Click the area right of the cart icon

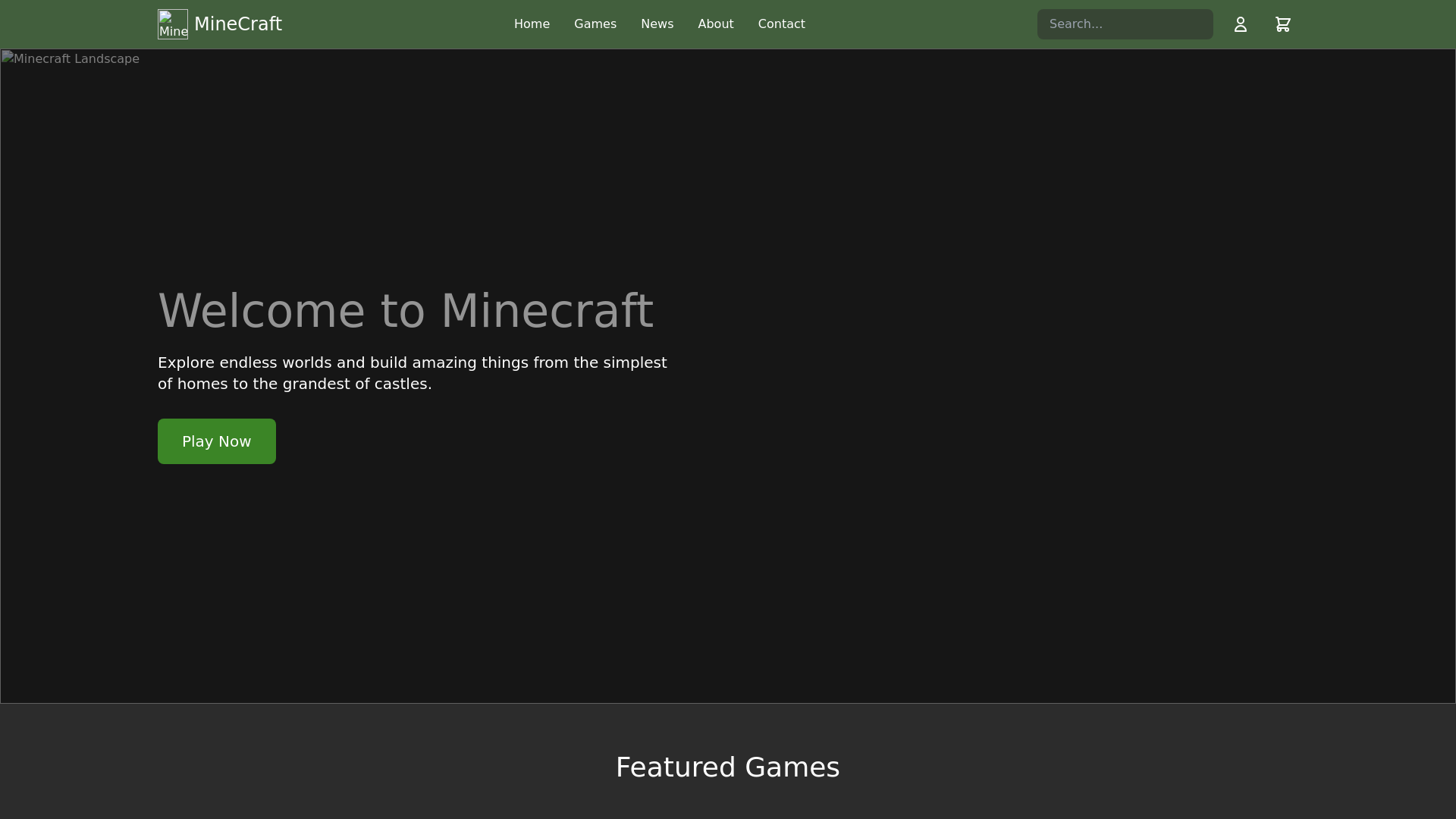click(1365, 24)
